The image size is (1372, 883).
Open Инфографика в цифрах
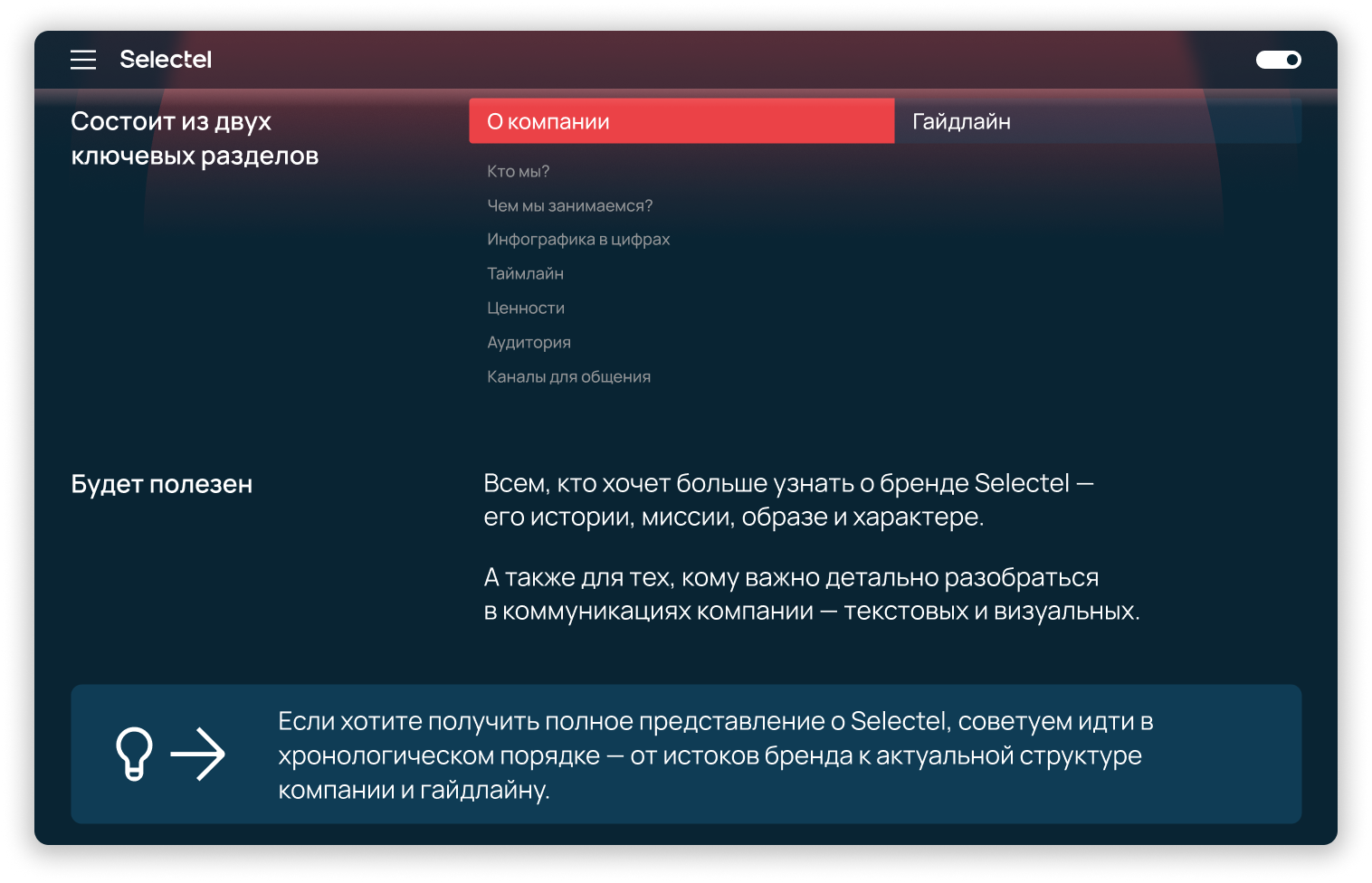pos(579,239)
